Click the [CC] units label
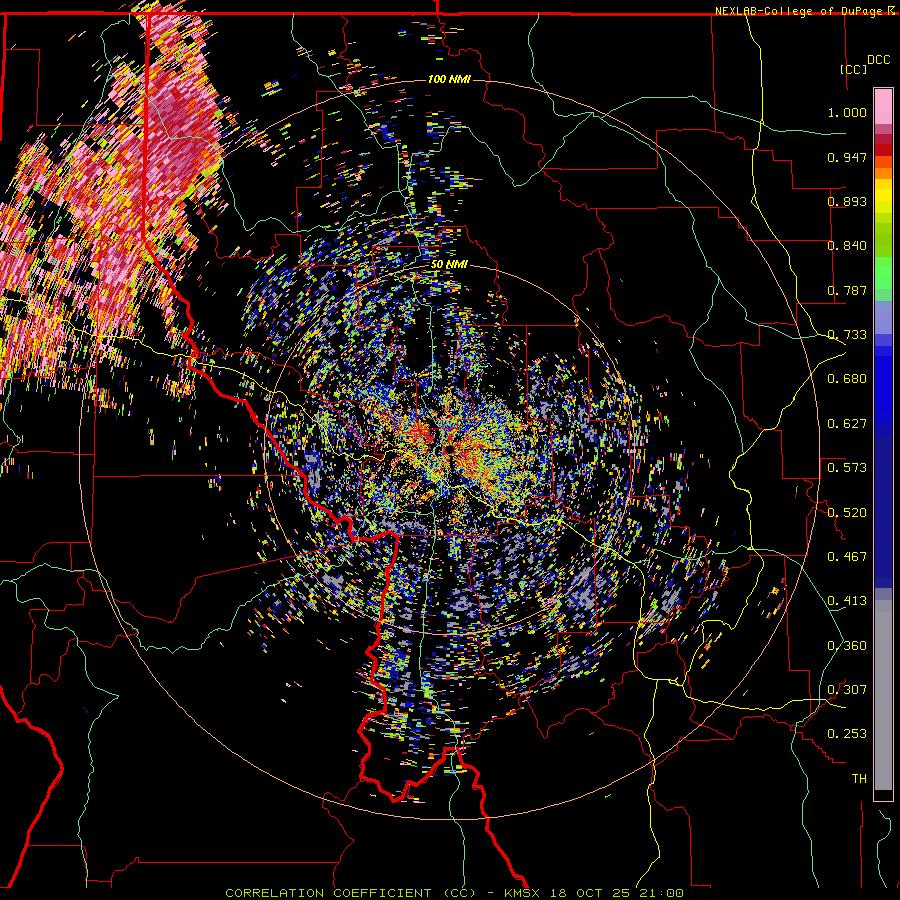 pos(853,69)
